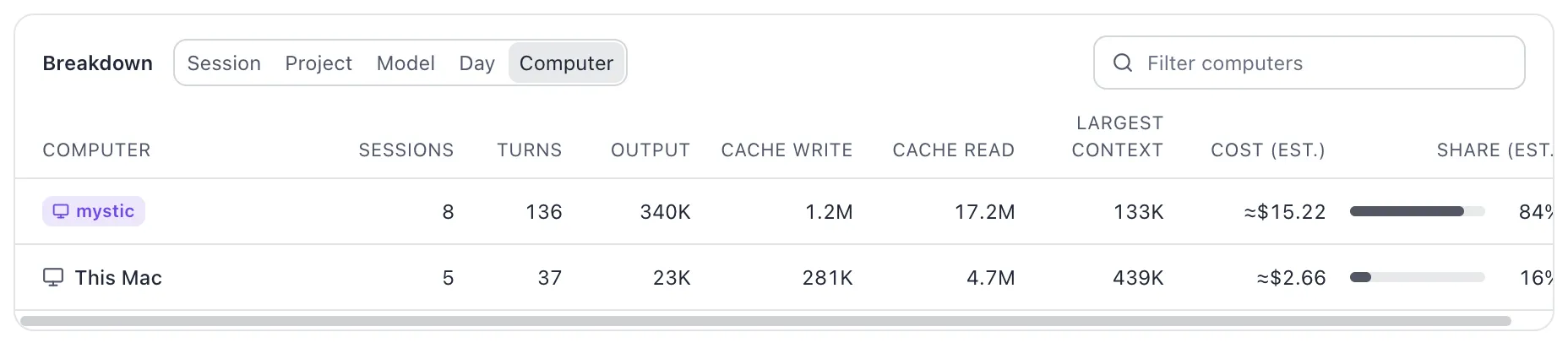The width and height of the screenshot is (1568, 343).
Task: Sort by the Cache Write column header
Action: click(x=787, y=150)
